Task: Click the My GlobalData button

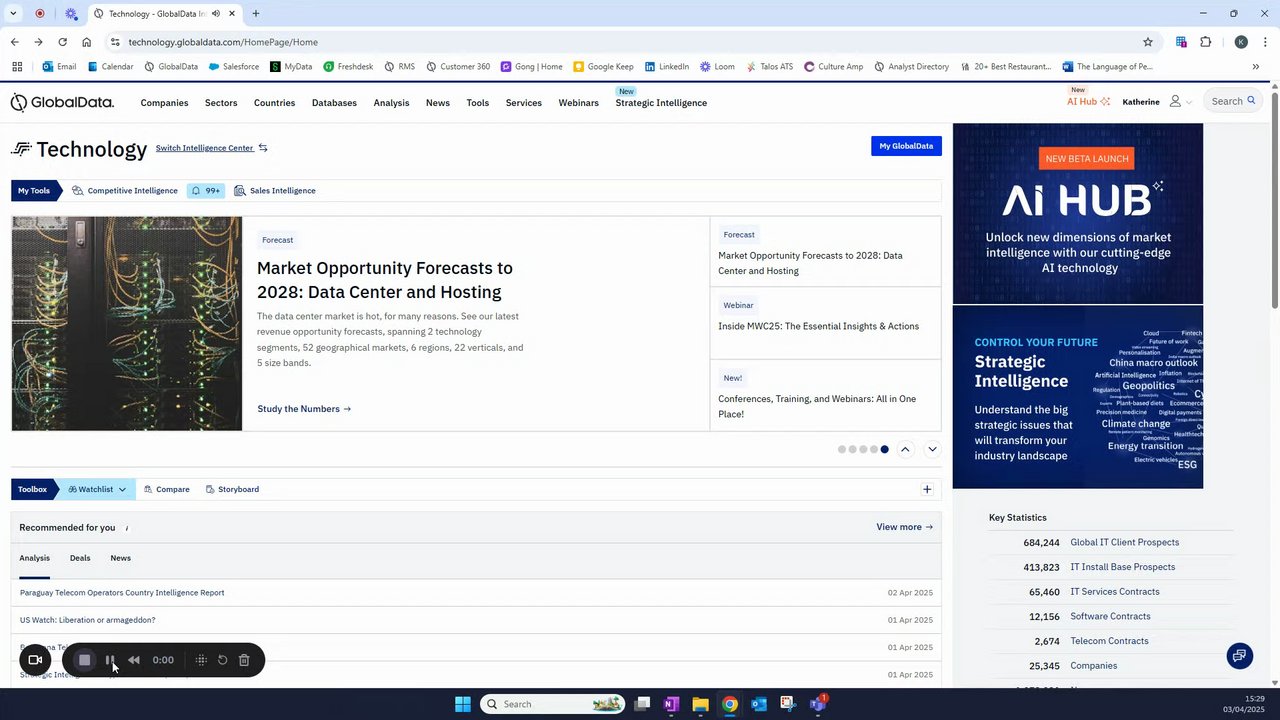Action: click(906, 146)
